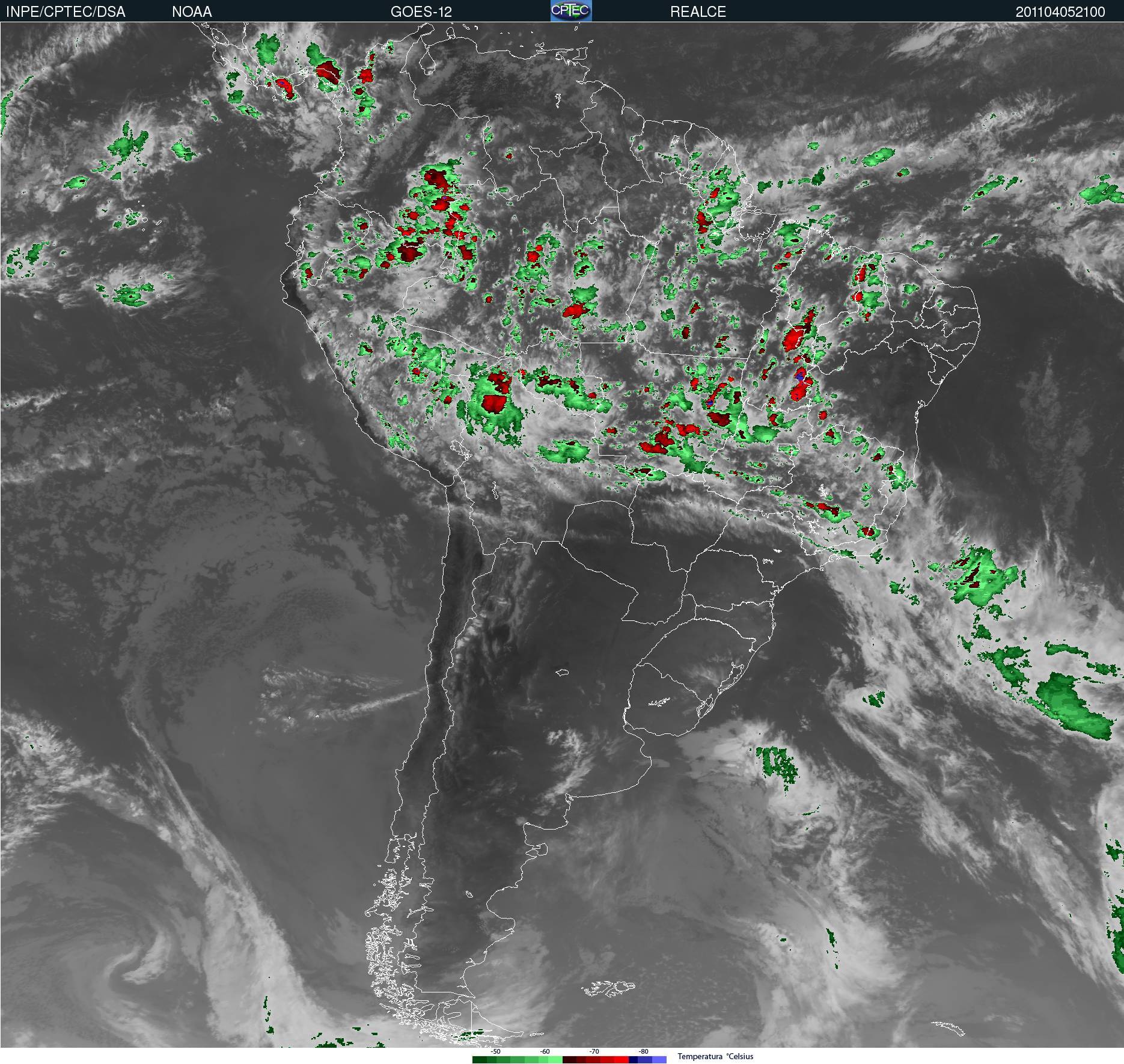Click the GOES-12 satellite label

421,11
